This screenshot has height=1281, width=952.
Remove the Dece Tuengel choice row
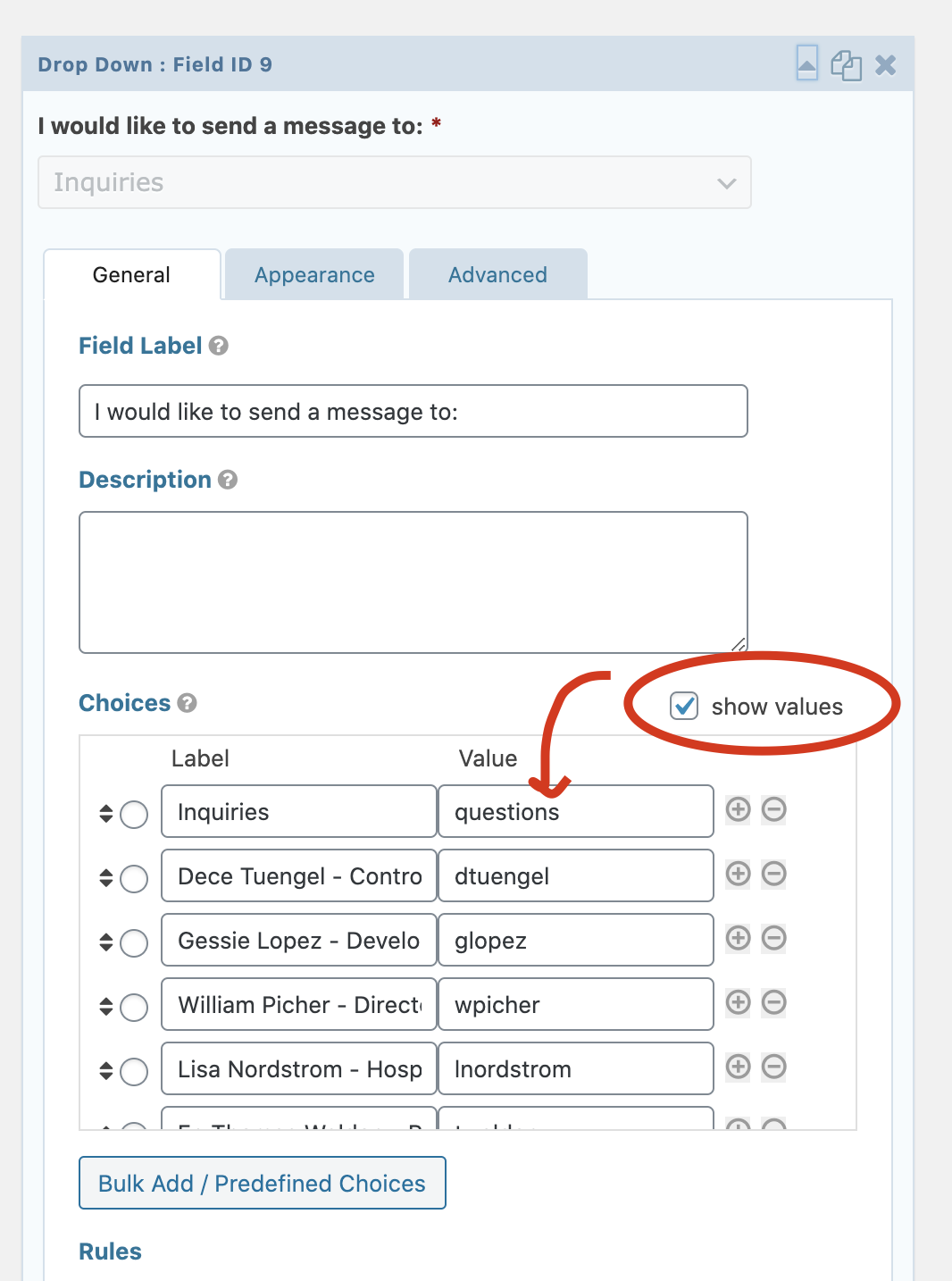coord(774,875)
